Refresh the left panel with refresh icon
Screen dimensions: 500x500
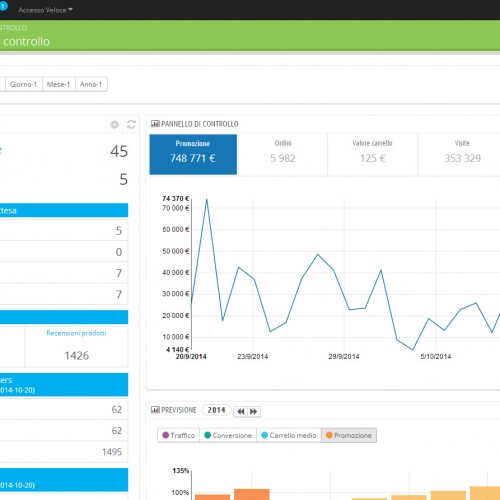tap(131, 124)
